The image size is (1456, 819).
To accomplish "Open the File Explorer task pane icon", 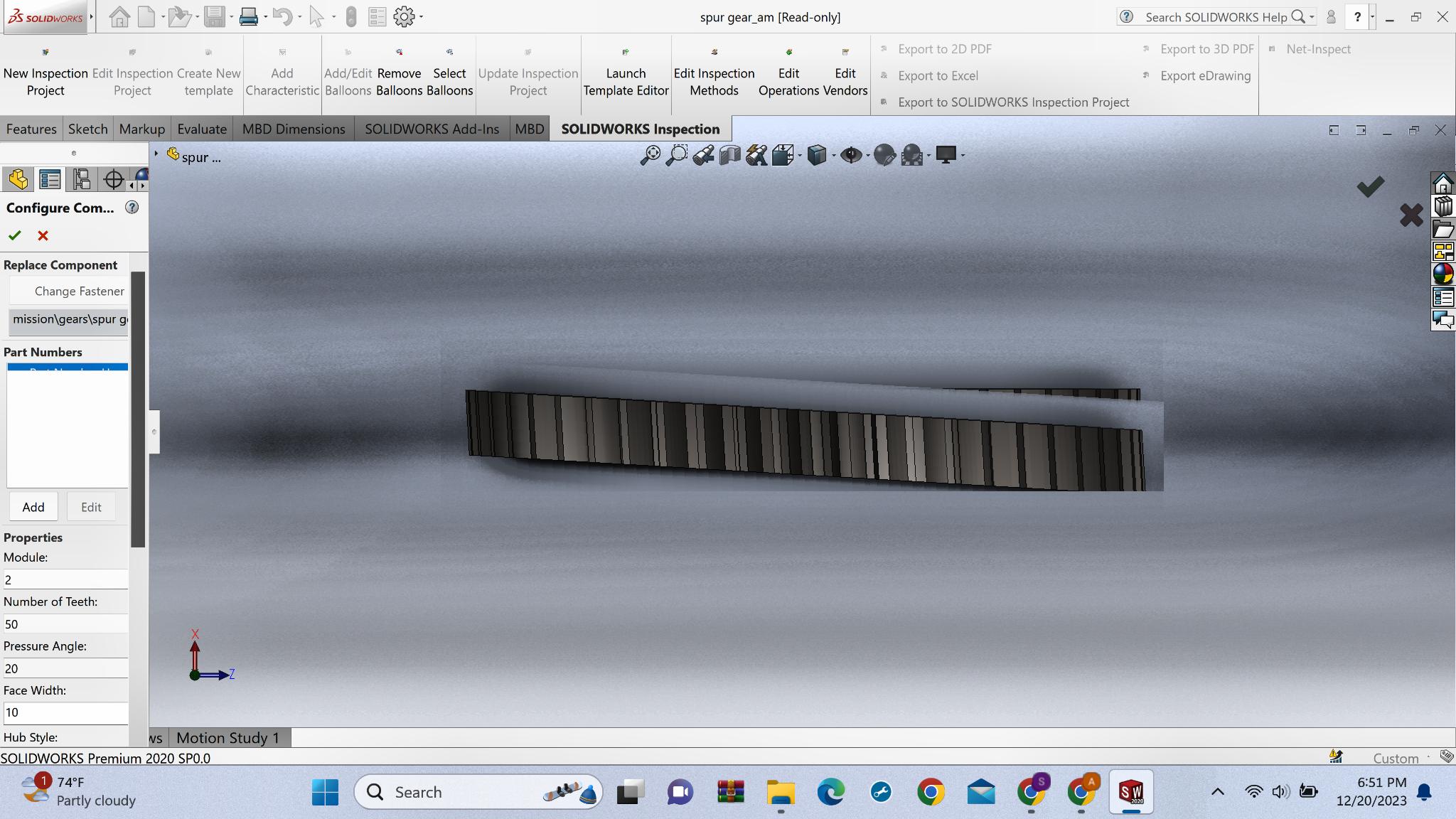I will pyautogui.click(x=1443, y=230).
